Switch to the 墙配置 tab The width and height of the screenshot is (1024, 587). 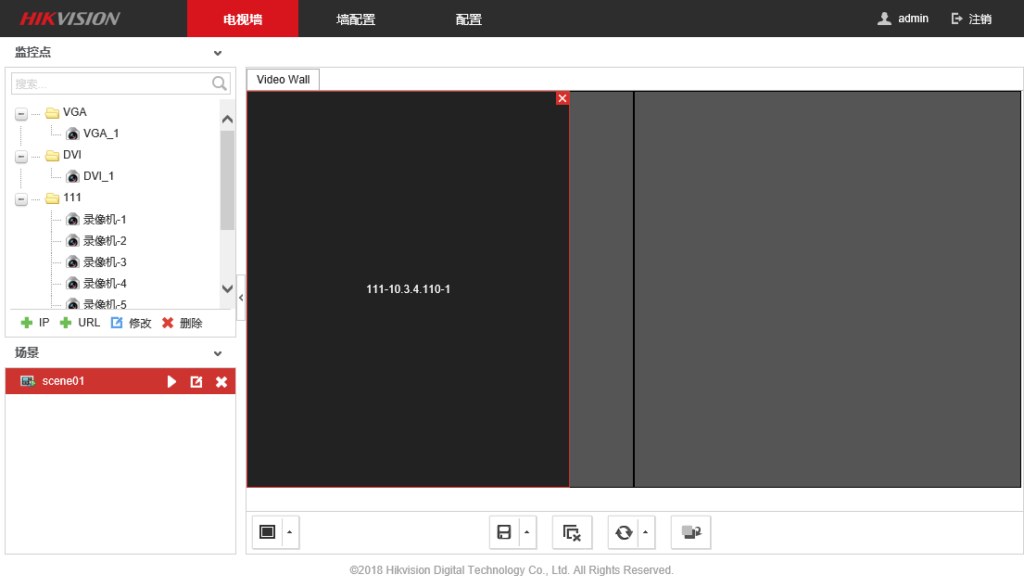point(356,19)
